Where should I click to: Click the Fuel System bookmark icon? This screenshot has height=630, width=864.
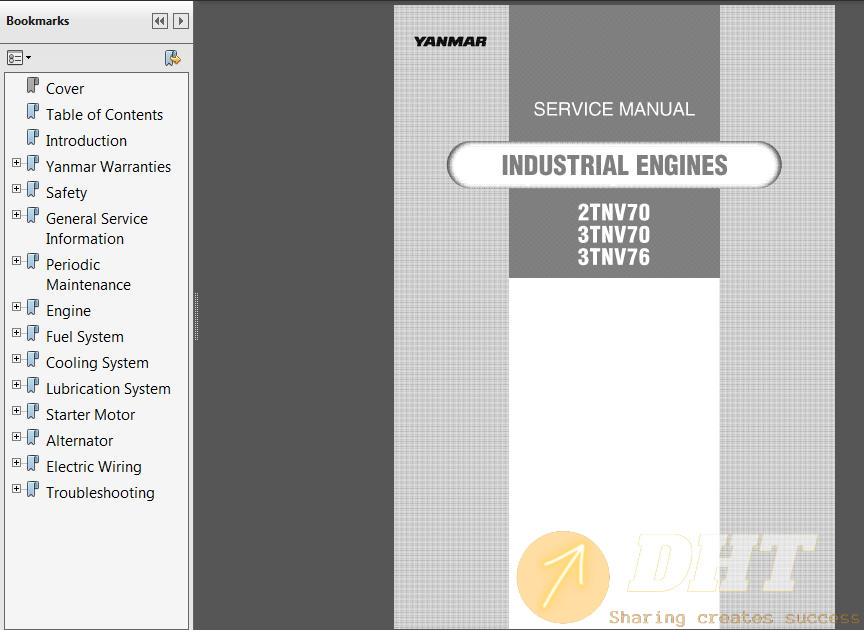tap(33, 333)
